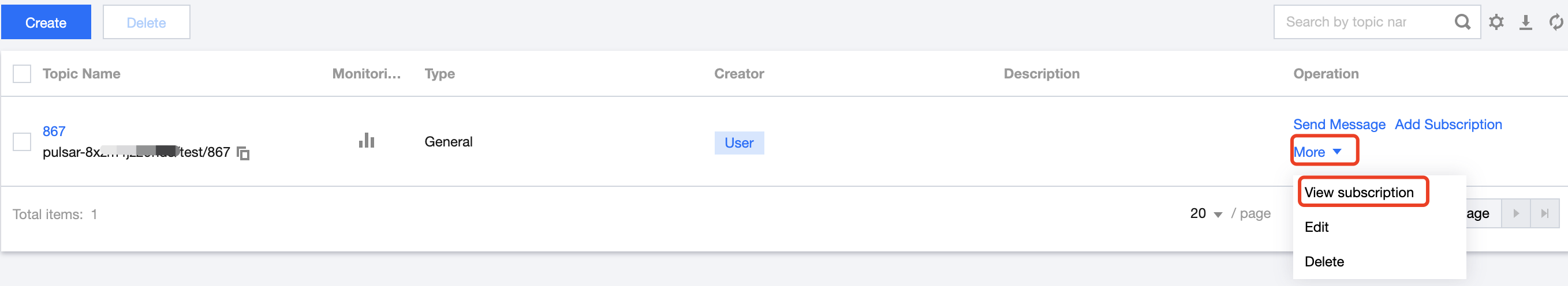
Task: Click the Delete button beside Create
Action: pos(146,22)
